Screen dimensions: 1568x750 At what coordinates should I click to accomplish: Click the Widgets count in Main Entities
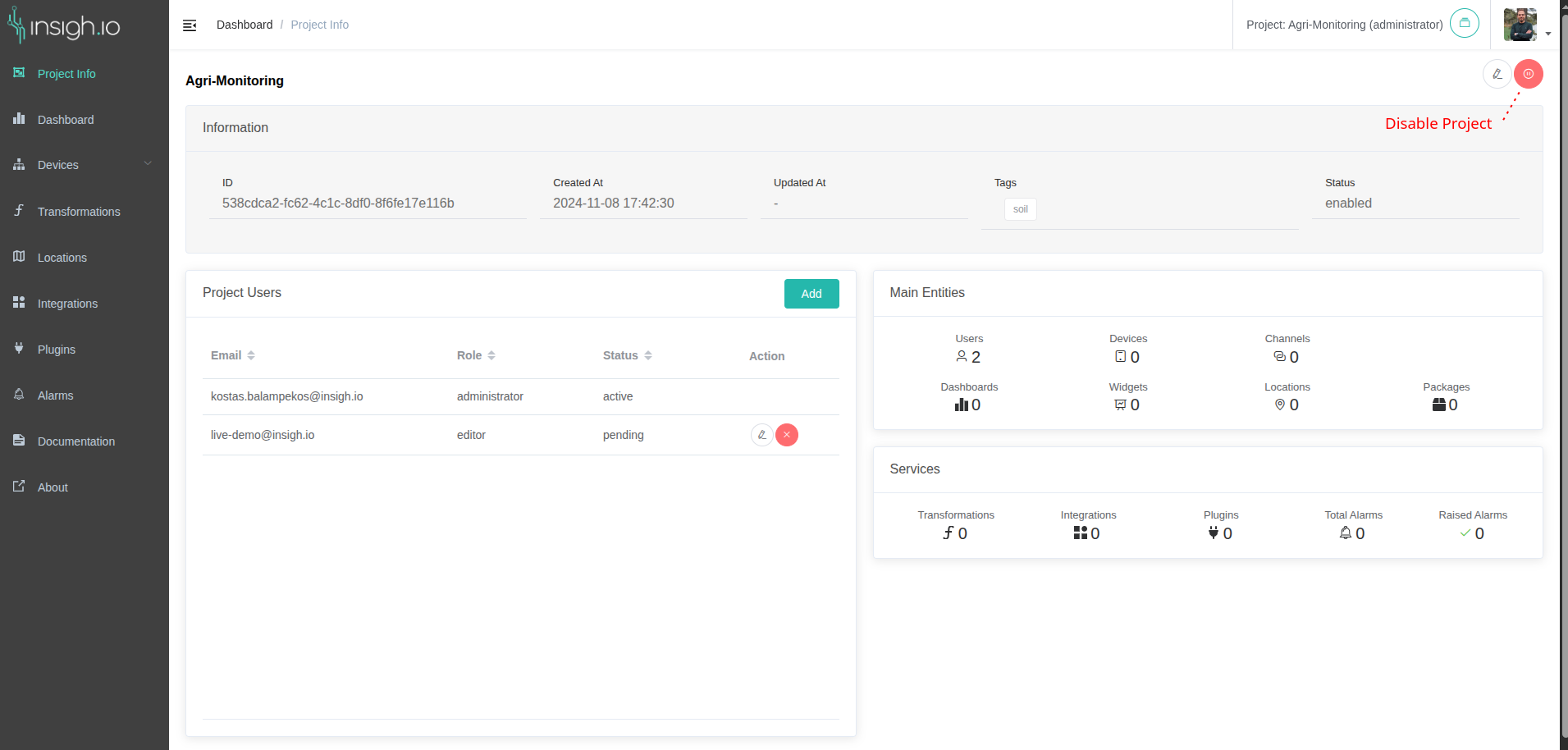tap(1127, 405)
